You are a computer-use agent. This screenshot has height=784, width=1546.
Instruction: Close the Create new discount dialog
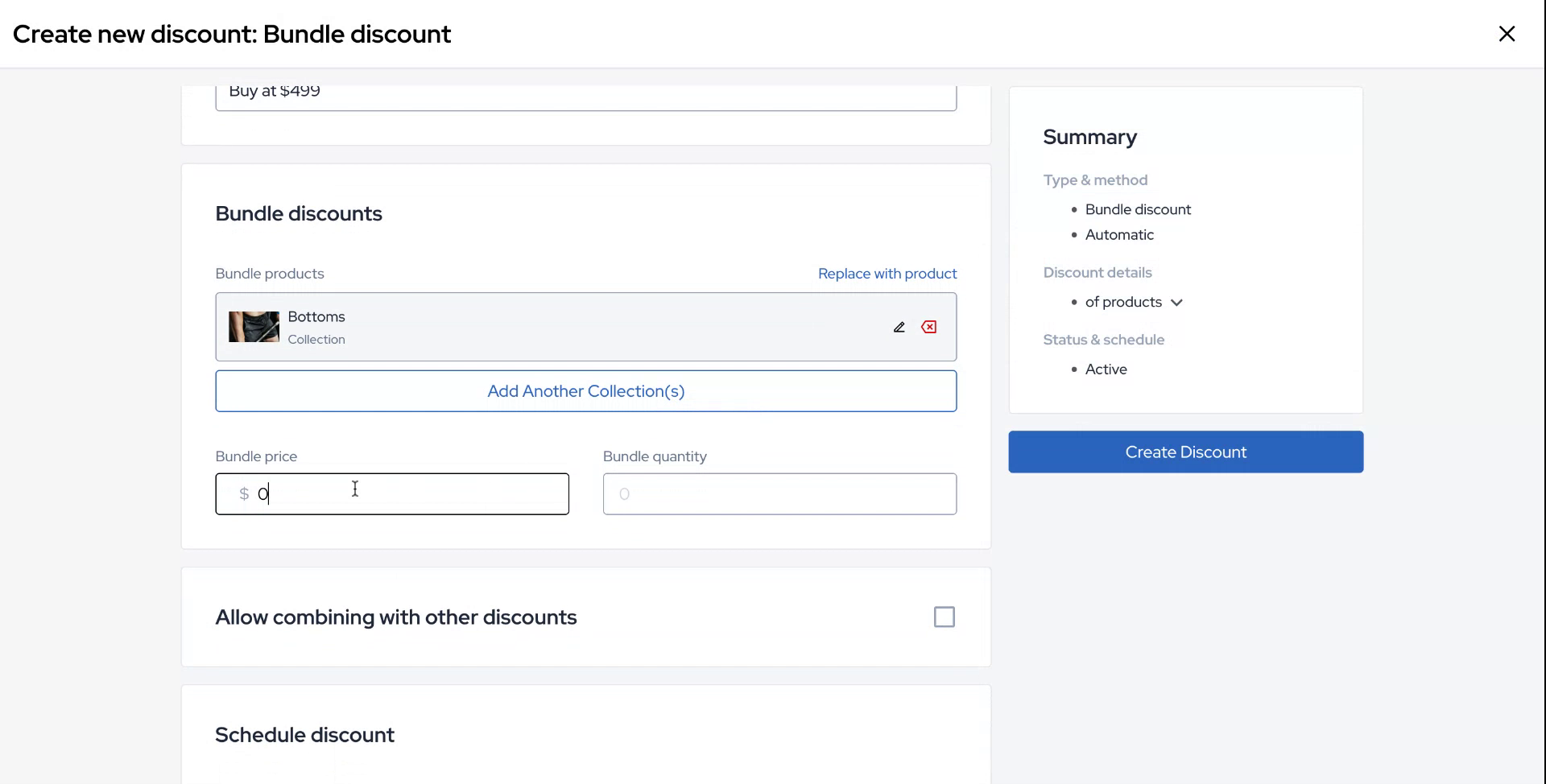[x=1507, y=34]
